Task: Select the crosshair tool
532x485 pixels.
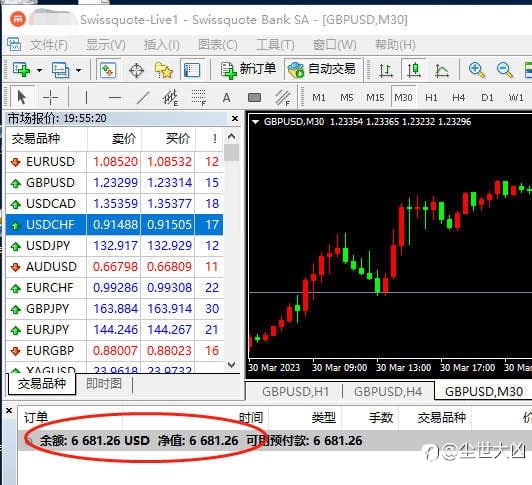Action: coord(50,98)
